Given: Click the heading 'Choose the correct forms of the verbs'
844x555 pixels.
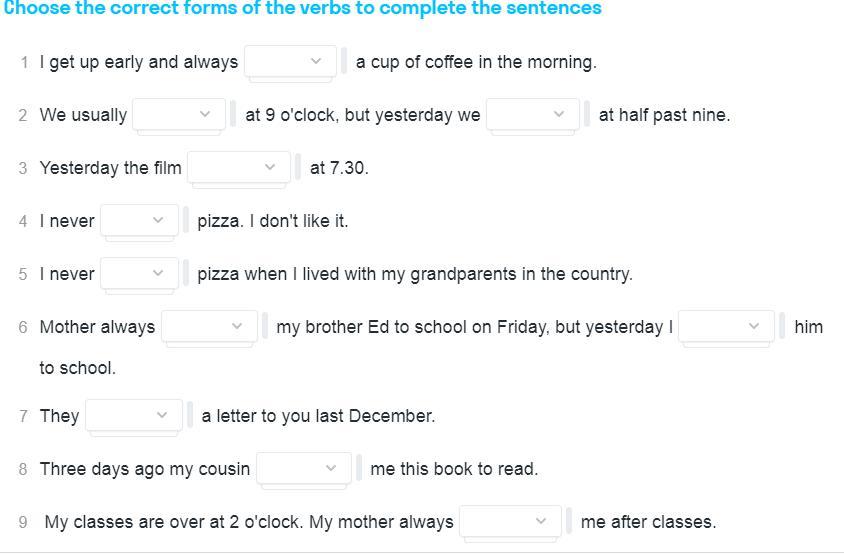Looking at the screenshot, I should [302, 9].
